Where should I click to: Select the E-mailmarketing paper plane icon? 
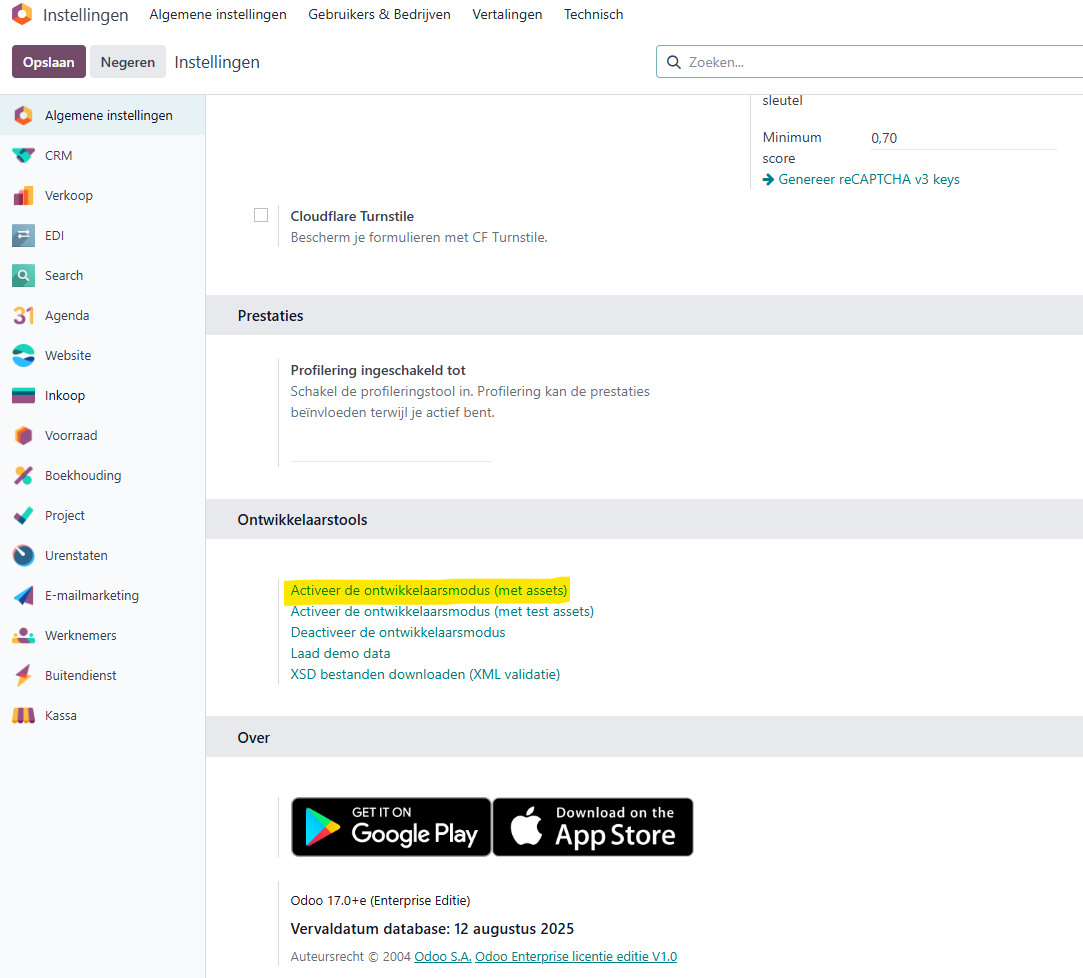[23, 595]
